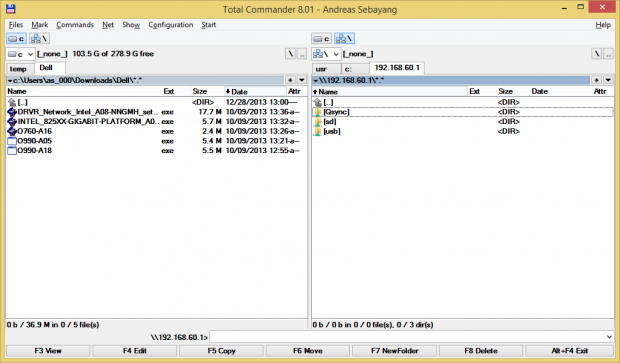Select the O990-A05 file icon
Screen dimensions: 620x363
[x=12, y=141]
